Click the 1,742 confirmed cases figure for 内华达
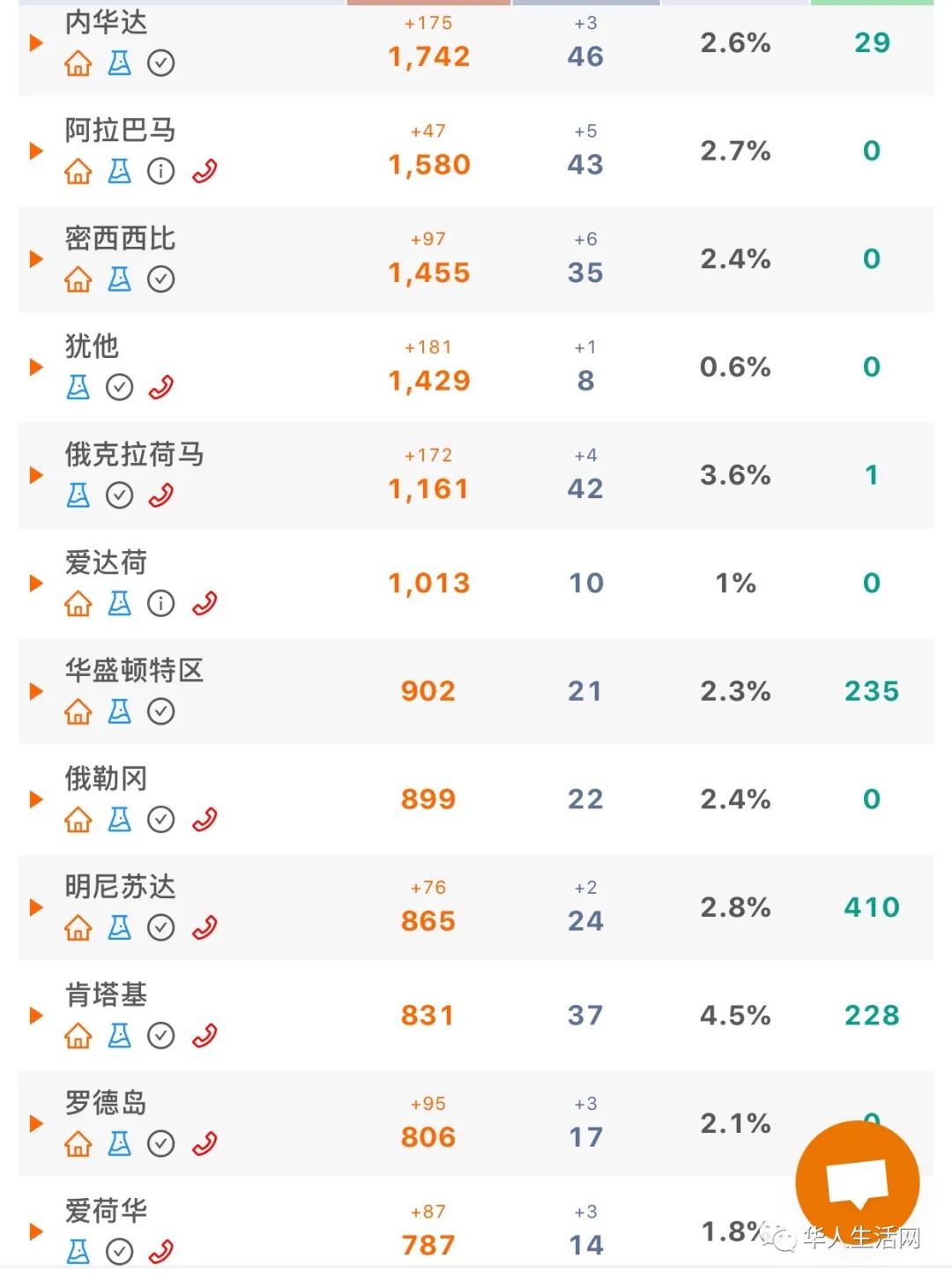The width and height of the screenshot is (952, 1280). point(429,57)
